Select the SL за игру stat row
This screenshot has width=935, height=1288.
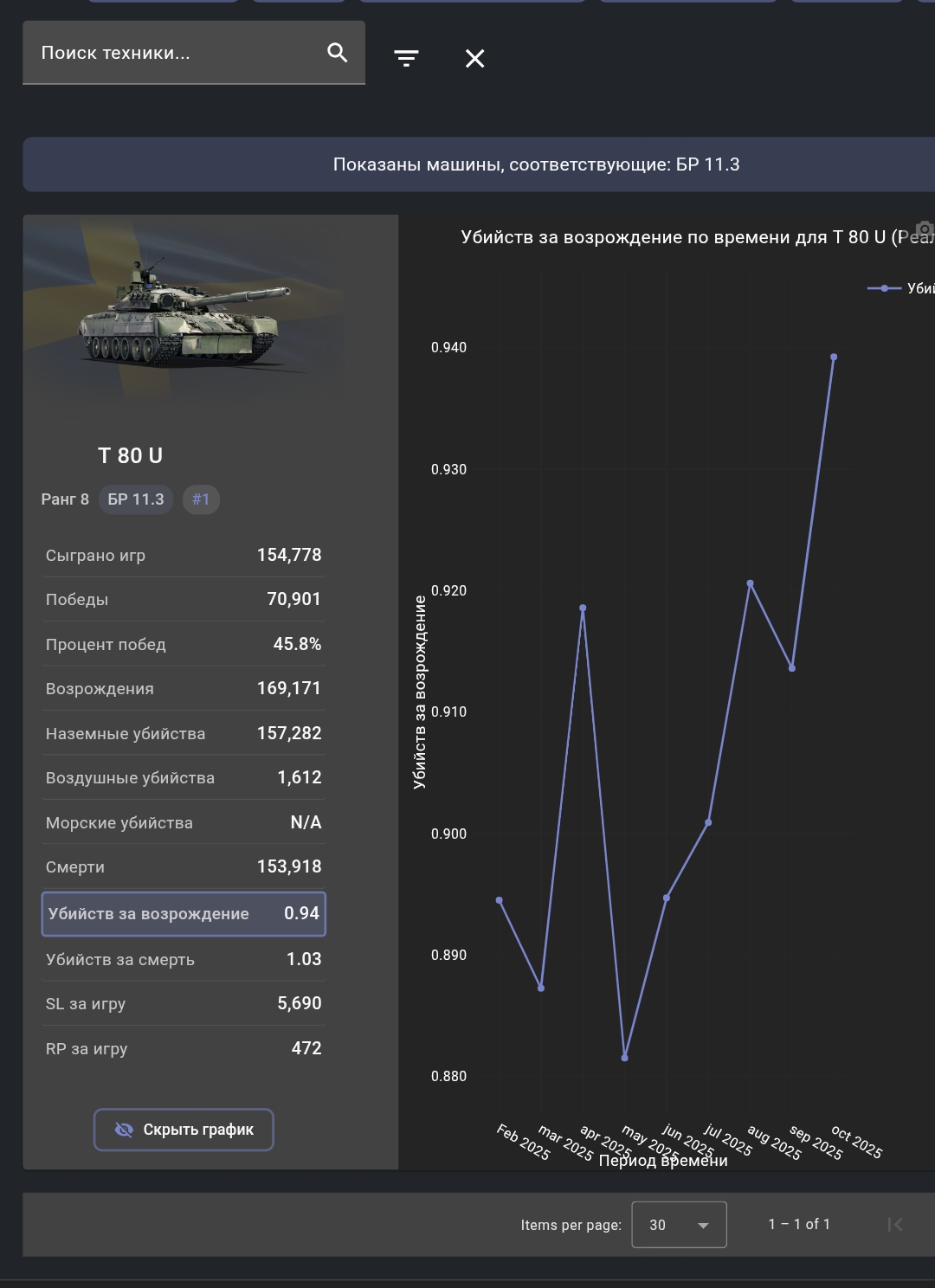click(x=184, y=1003)
